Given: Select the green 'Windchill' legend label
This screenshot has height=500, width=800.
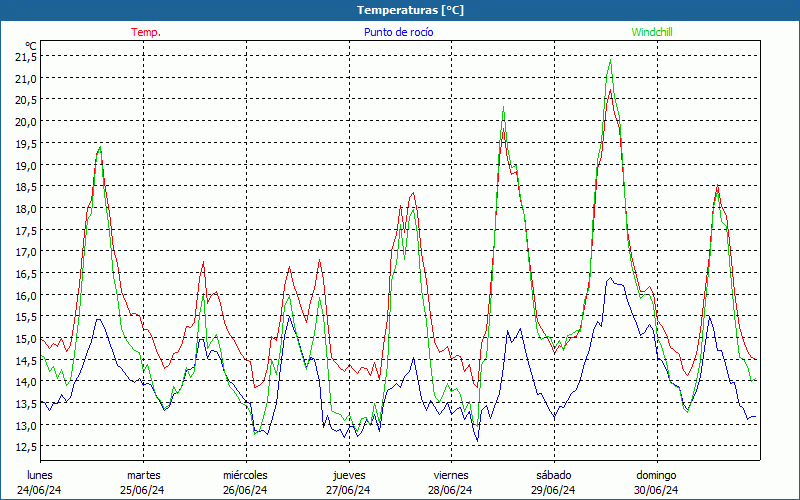Looking at the screenshot, I should (x=652, y=32).
